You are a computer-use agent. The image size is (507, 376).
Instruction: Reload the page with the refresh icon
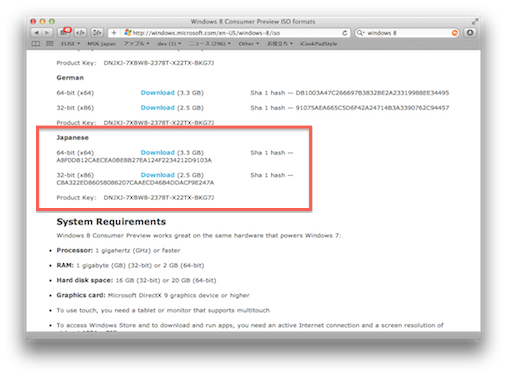(x=345, y=33)
